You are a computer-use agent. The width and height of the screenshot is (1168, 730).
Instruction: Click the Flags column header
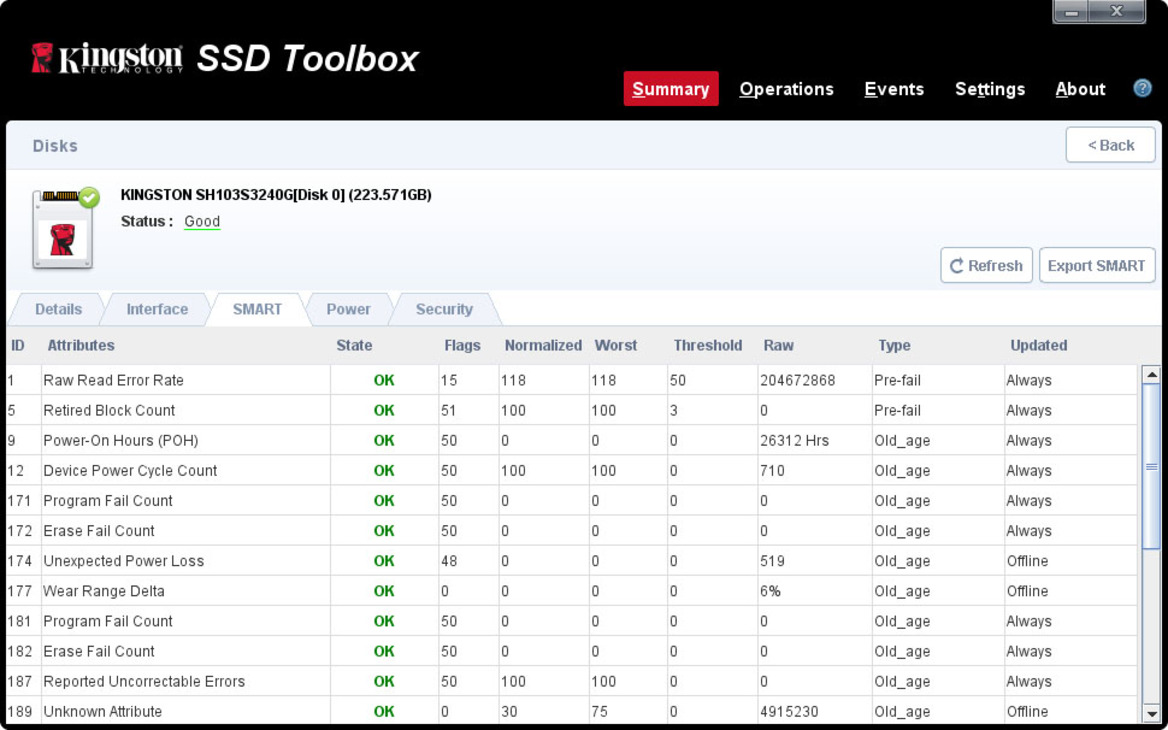pyautogui.click(x=462, y=345)
